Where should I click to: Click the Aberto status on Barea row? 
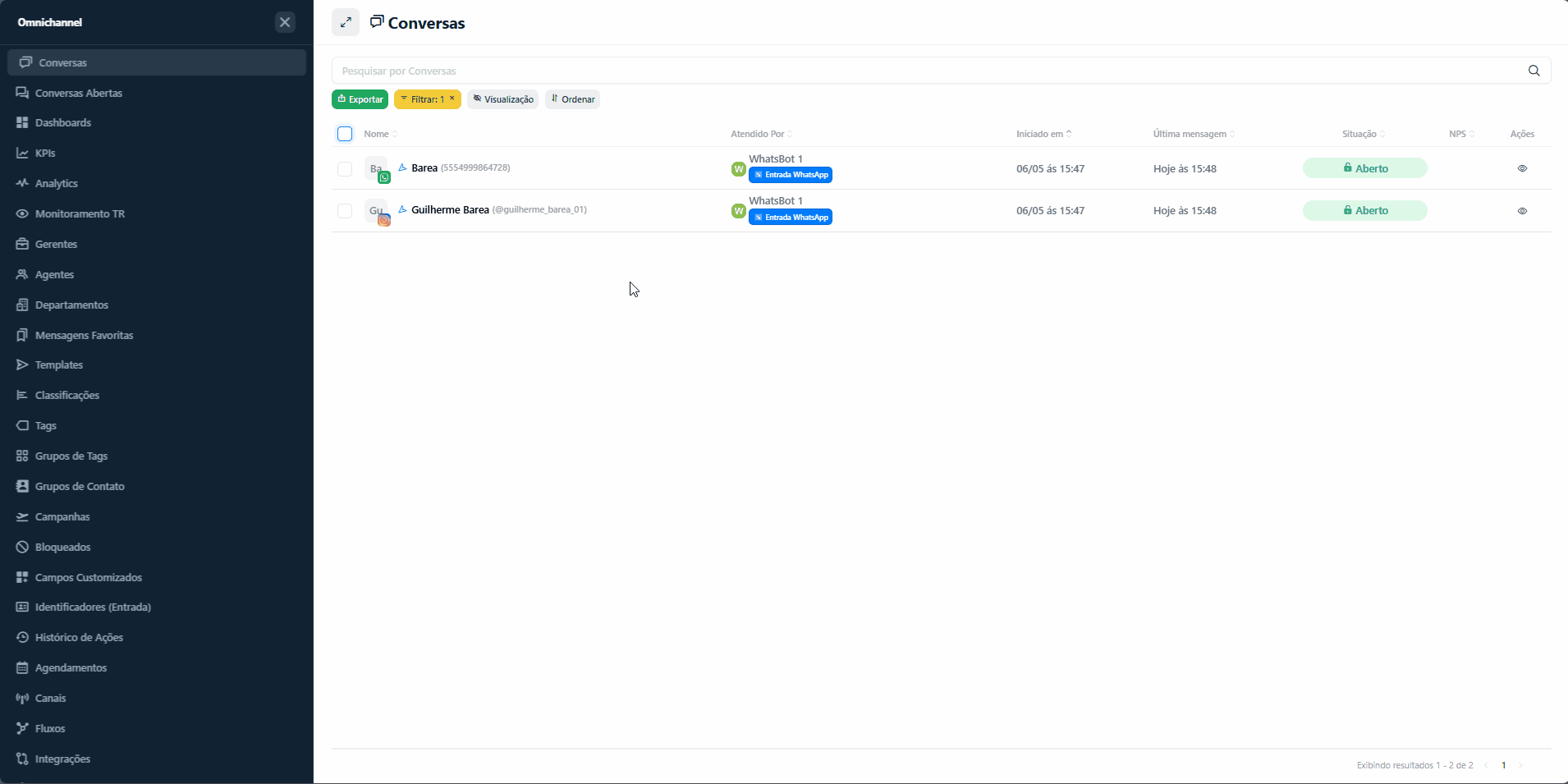click(x=1365, y=168)
